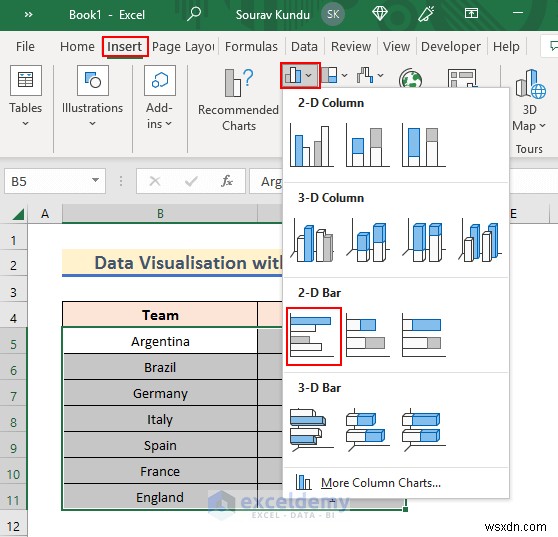Switch to the Formulas tab

[x=251, y=47]
